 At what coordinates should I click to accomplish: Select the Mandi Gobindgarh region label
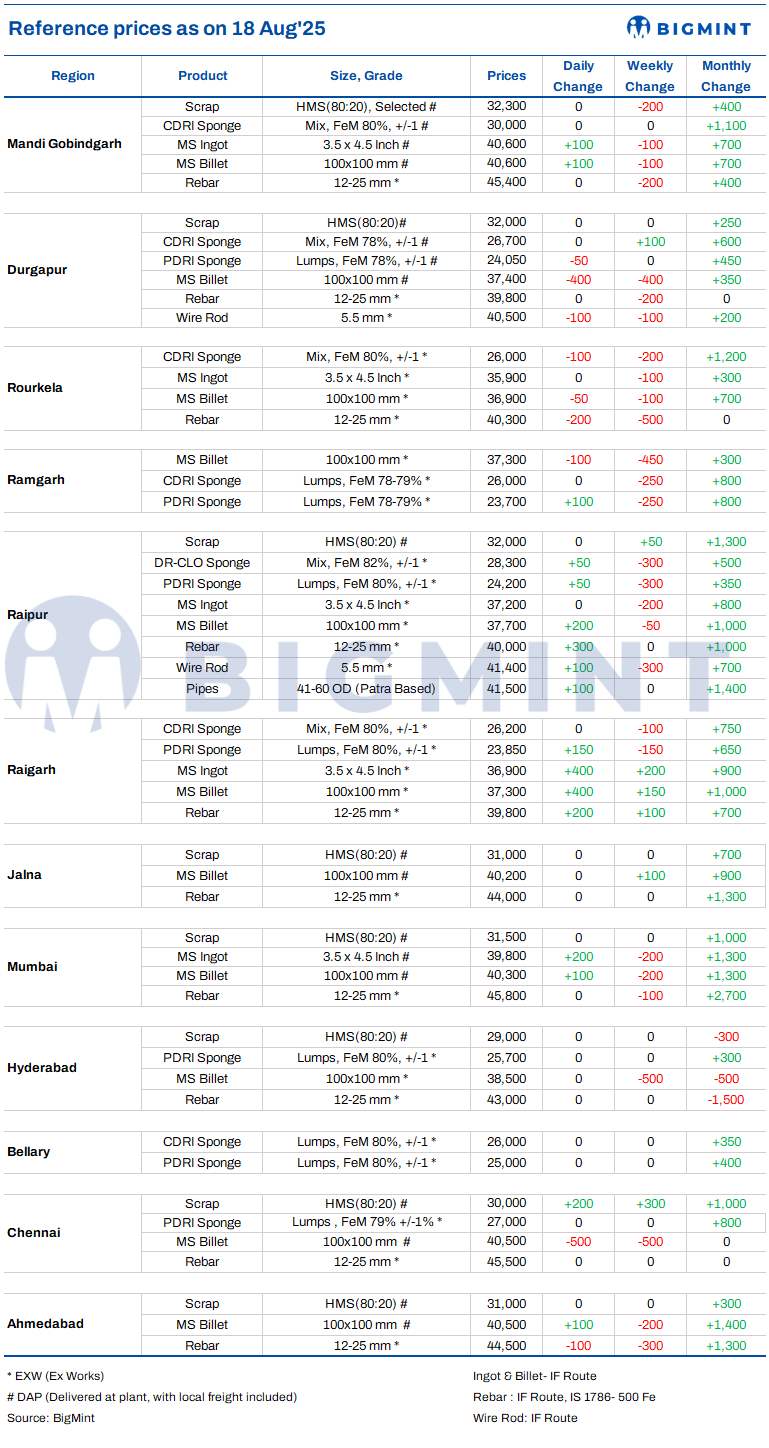click(x=64, y=144)
